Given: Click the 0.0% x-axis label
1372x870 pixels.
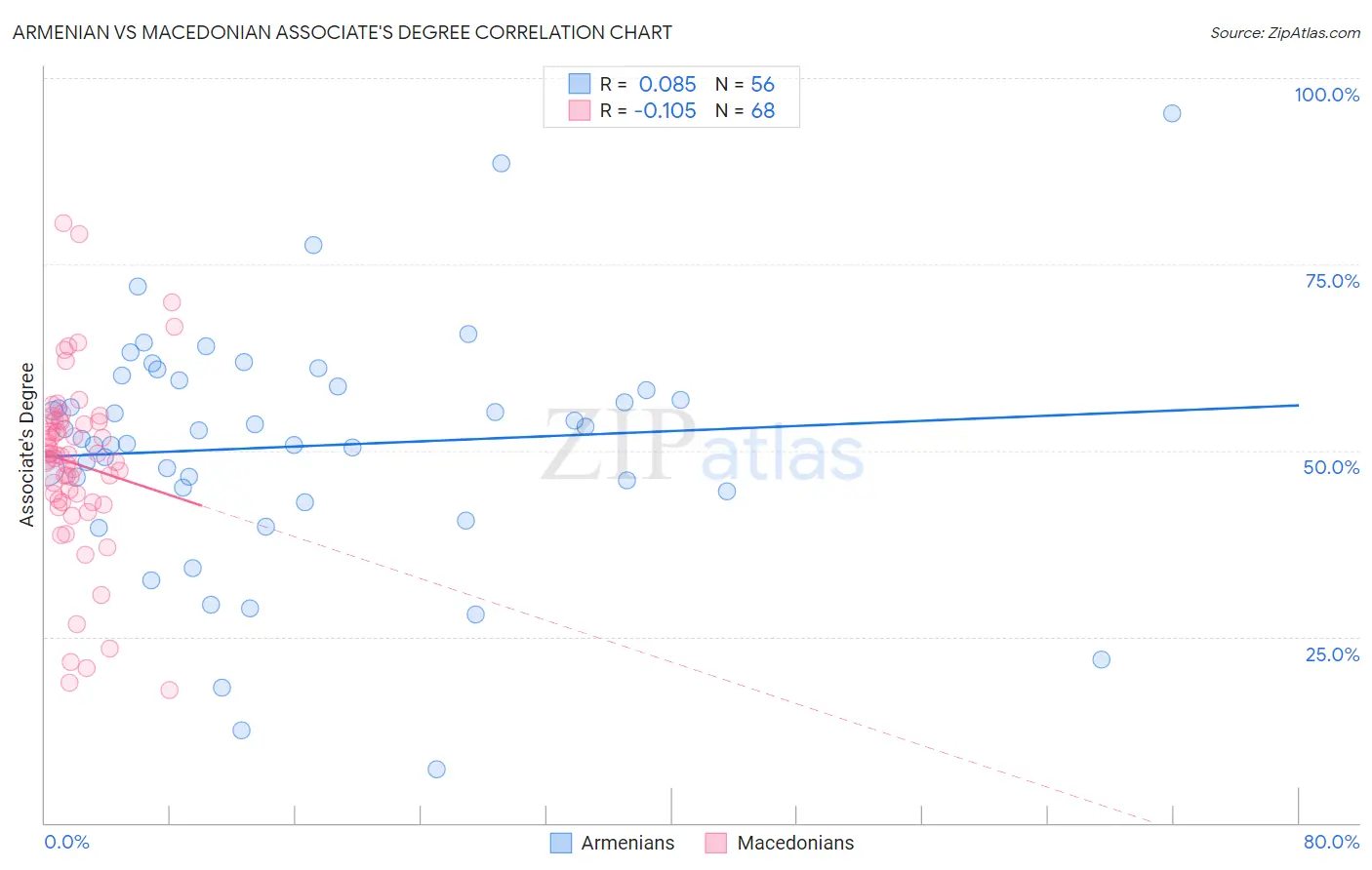Looking at the screenshot, I should click(x=67, y=842).
